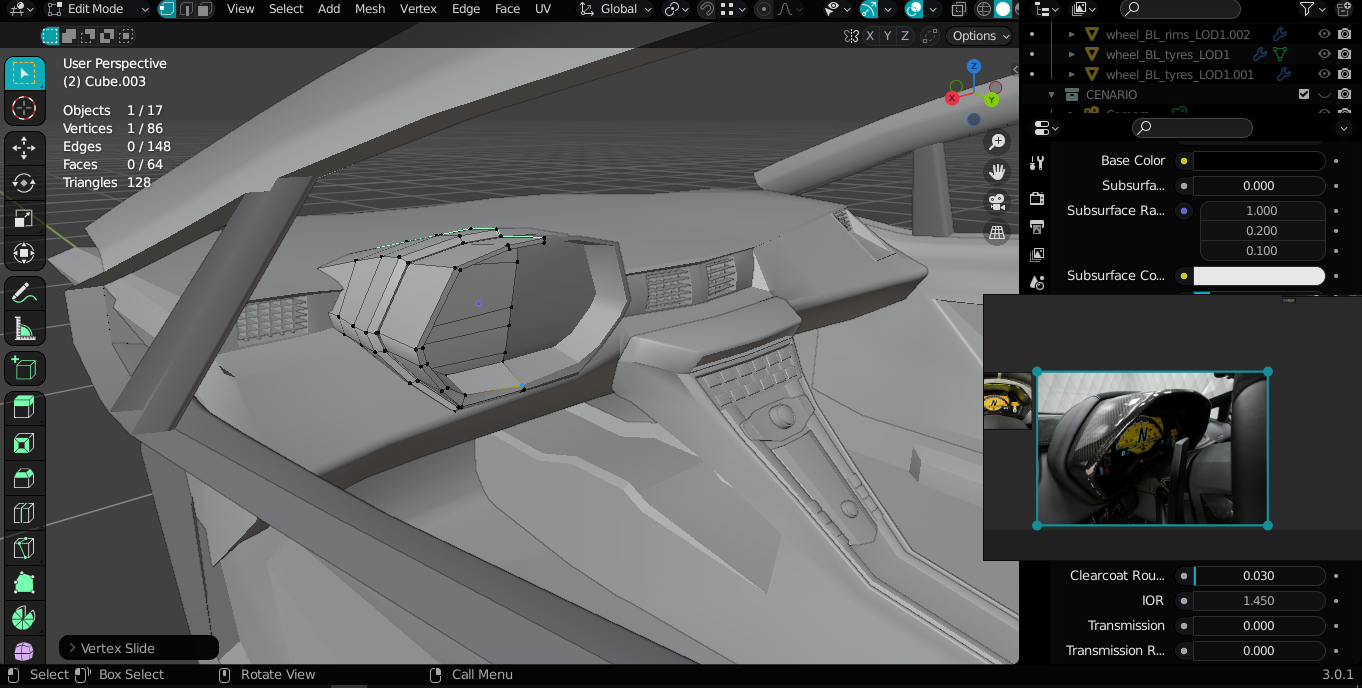Toggle snapping magnet
The height and width of the screenshot is (688, 1362).
(x=707, y=9)
